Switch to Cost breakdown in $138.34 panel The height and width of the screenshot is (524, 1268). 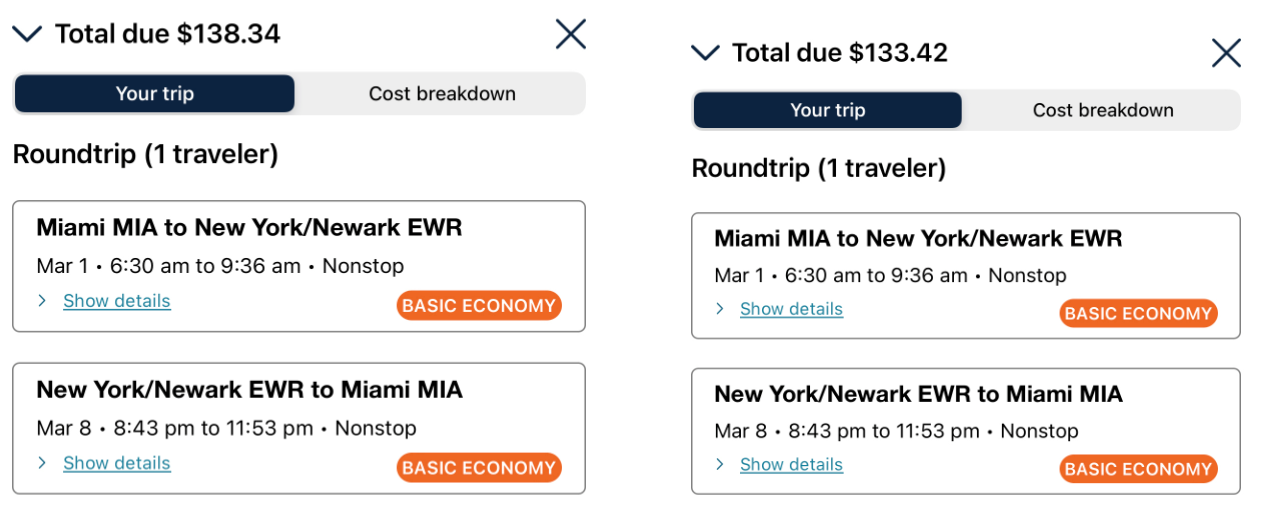(442, 94)
